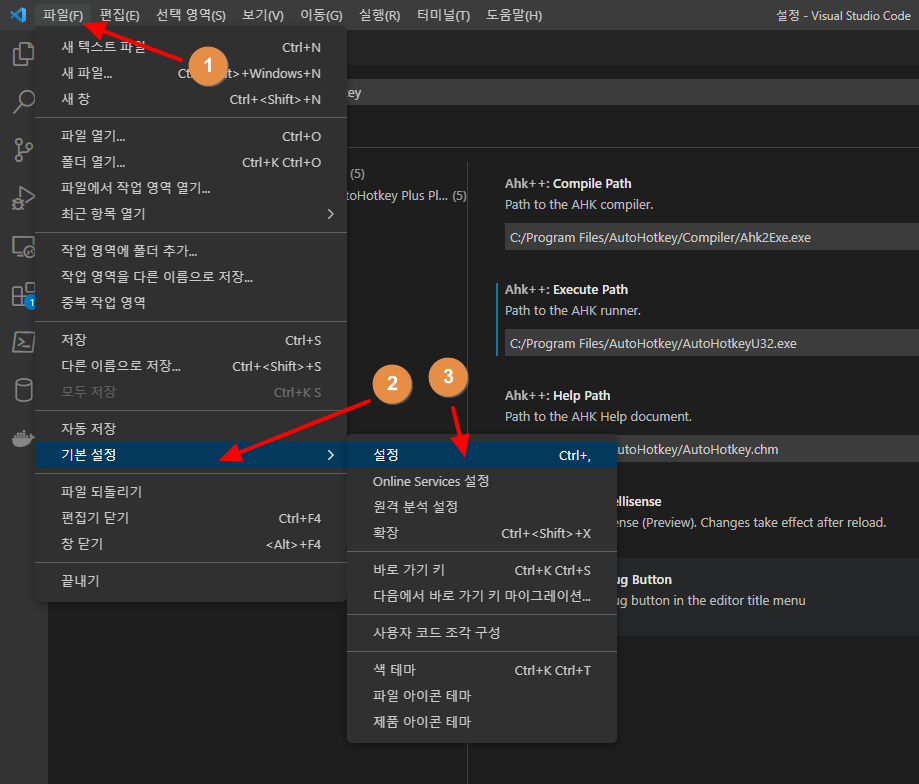Open the 실행(R) menu
The width and height of the screenshot is (919, 784).
click(379, 15)
